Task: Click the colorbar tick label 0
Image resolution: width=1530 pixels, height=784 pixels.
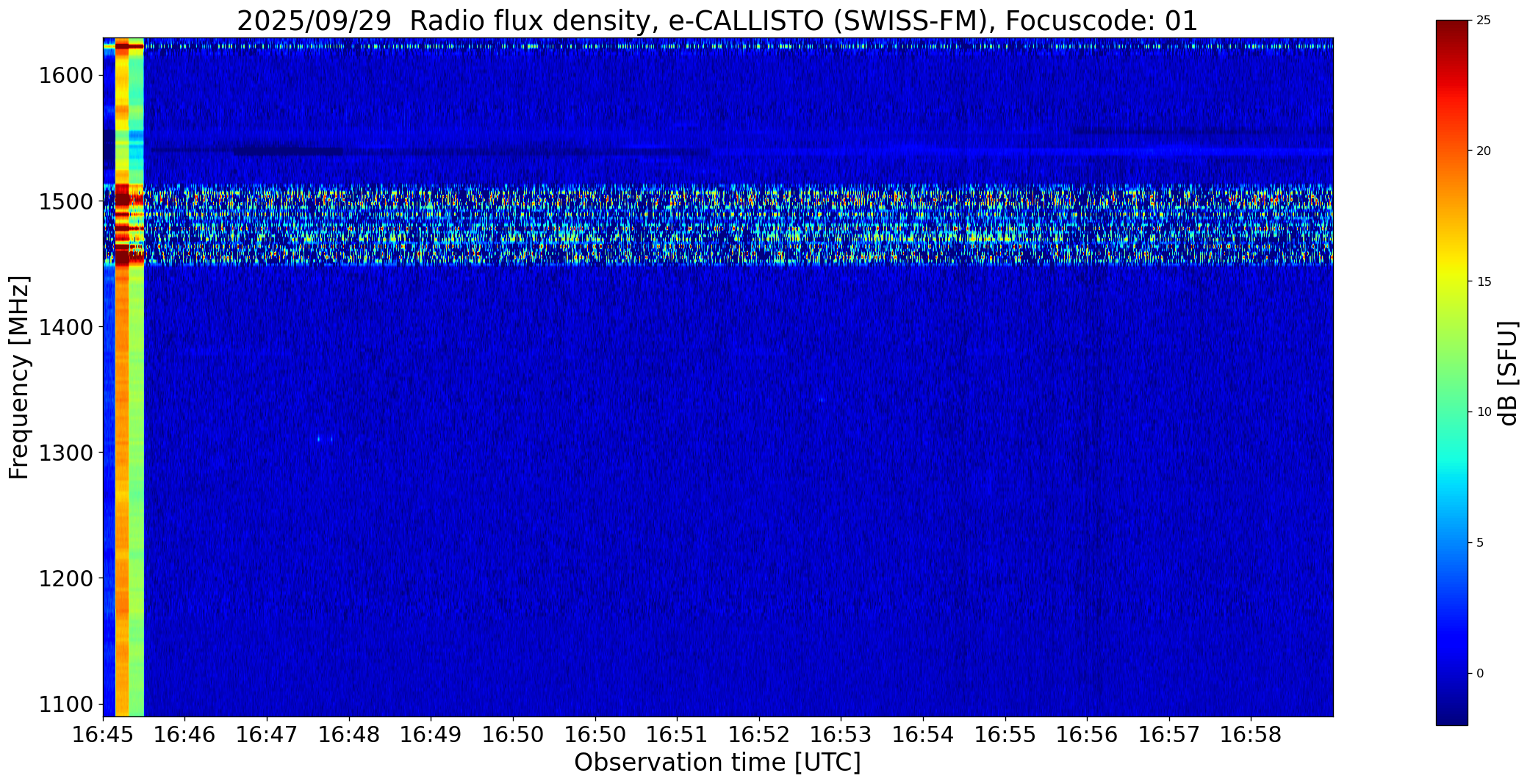Action: point(1480,673)
